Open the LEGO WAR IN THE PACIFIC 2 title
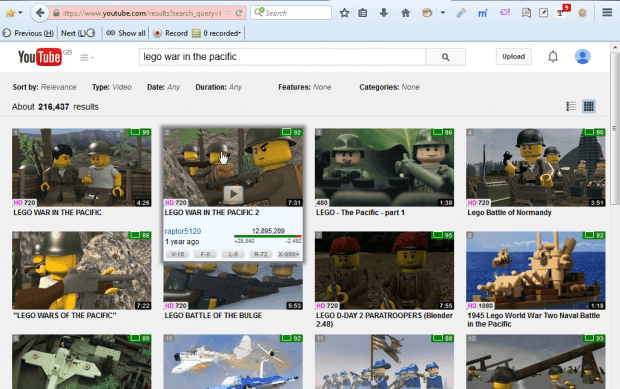 [x=212, y=213]
